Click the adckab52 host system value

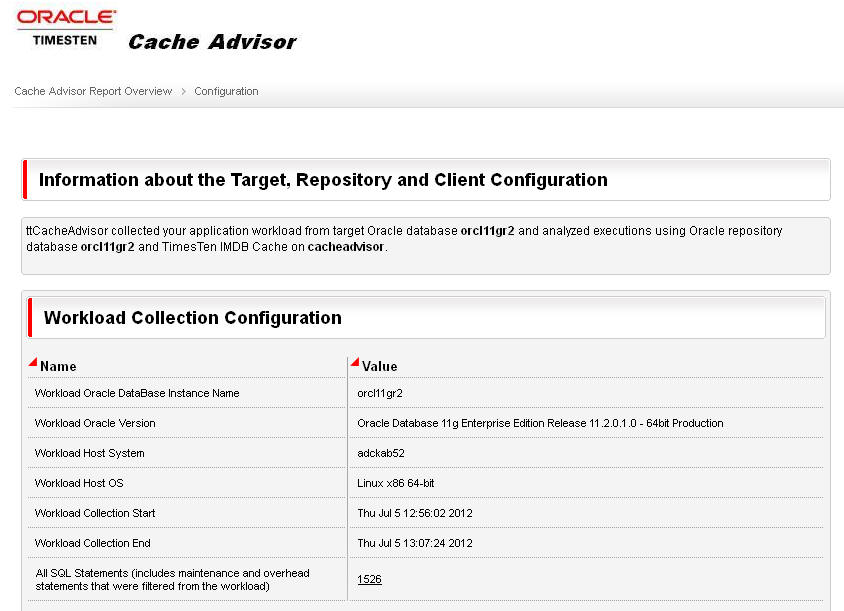[381, 454]
